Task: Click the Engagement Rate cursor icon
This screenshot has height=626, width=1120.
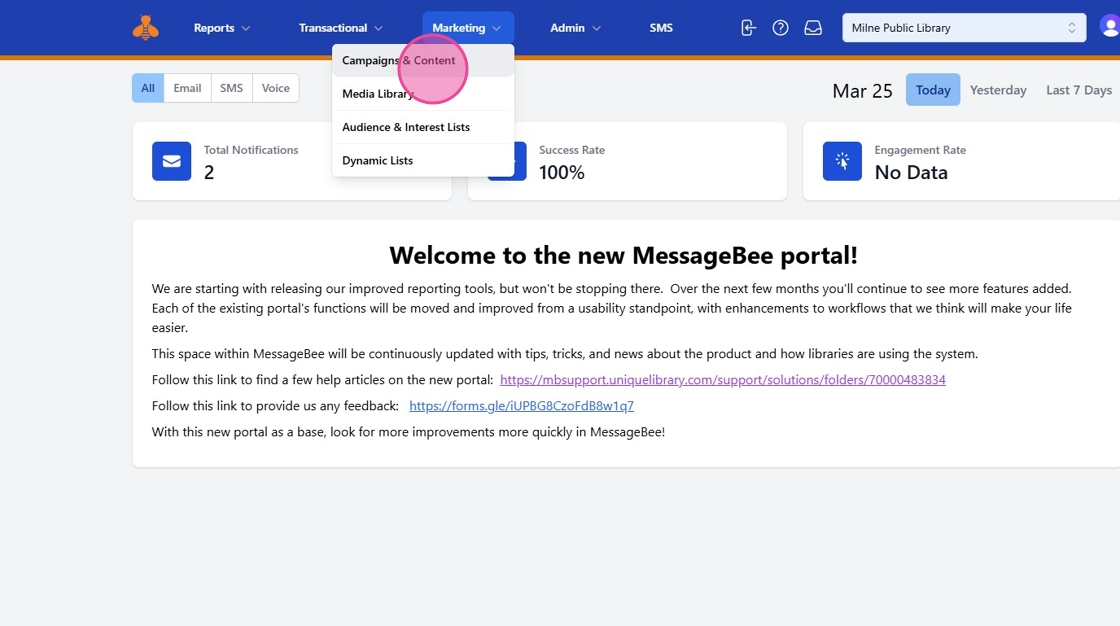Action: pyautogui.click(x=842, y=161)
